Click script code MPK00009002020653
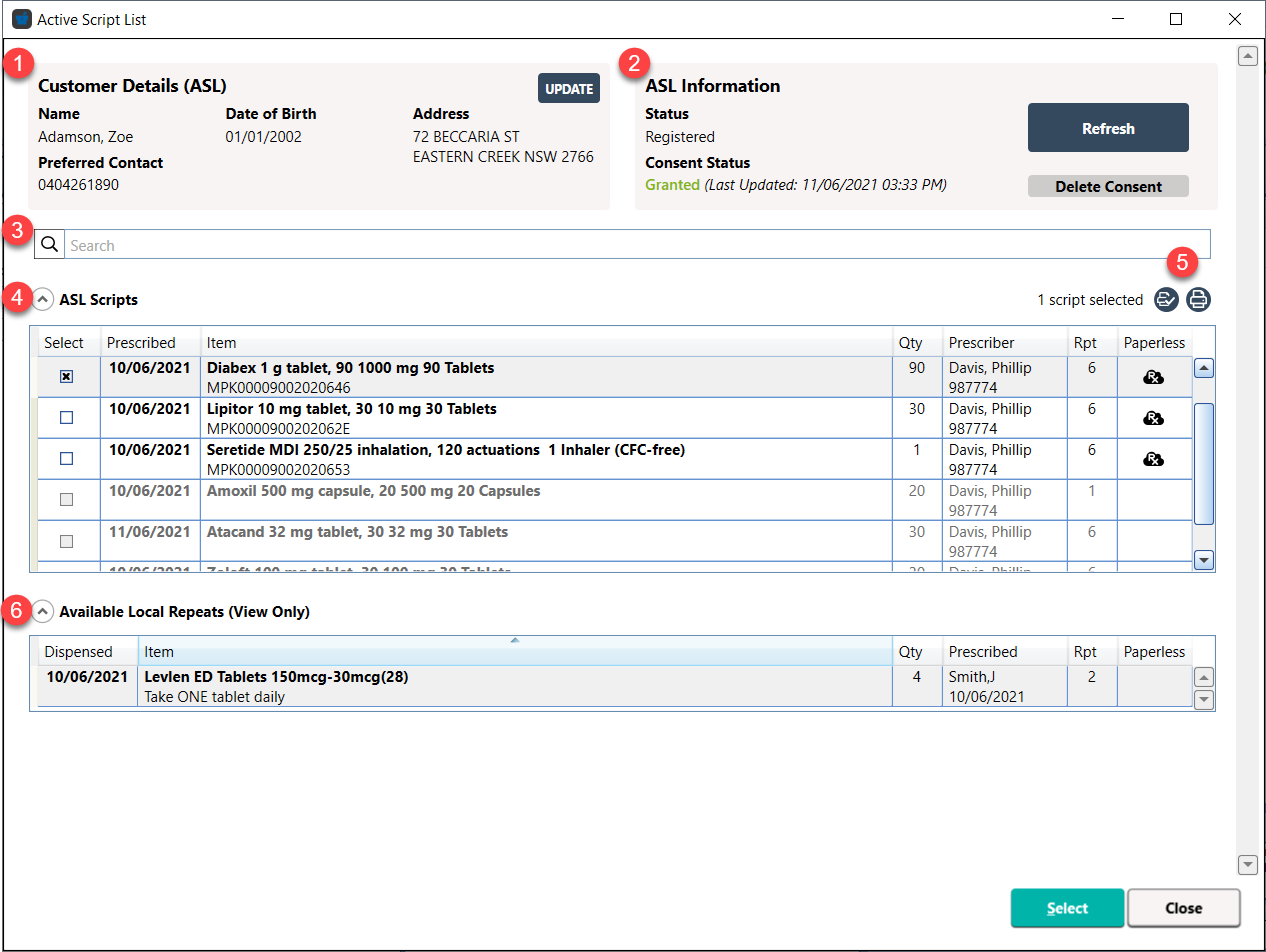 279,470
